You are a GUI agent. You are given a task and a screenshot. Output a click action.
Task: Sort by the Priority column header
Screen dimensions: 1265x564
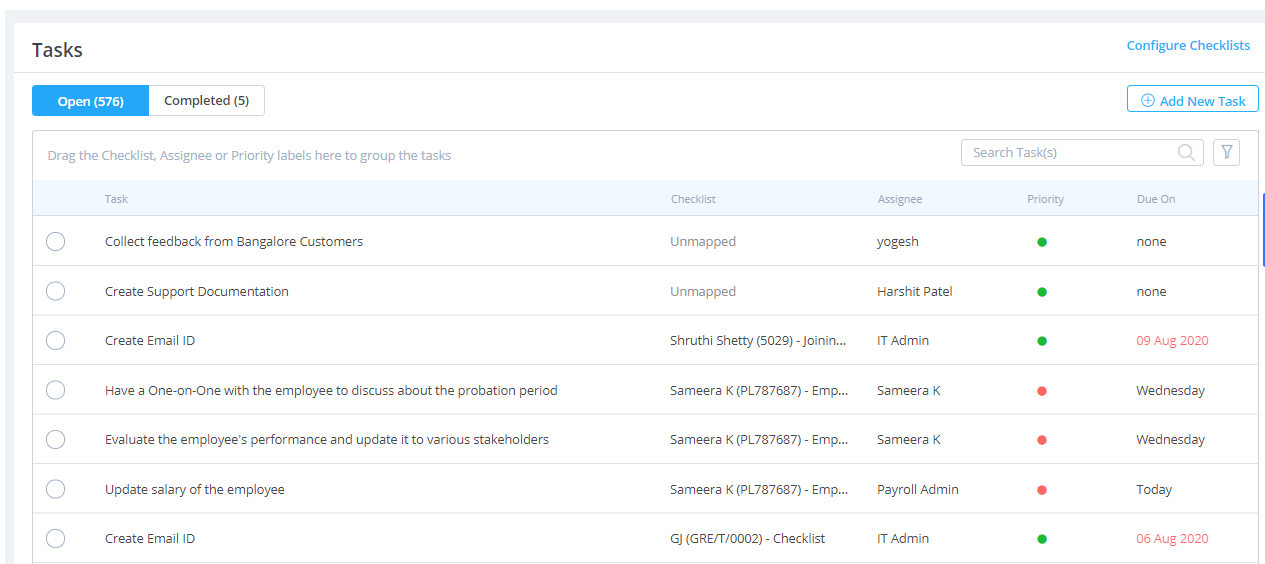click(1045, 199)
